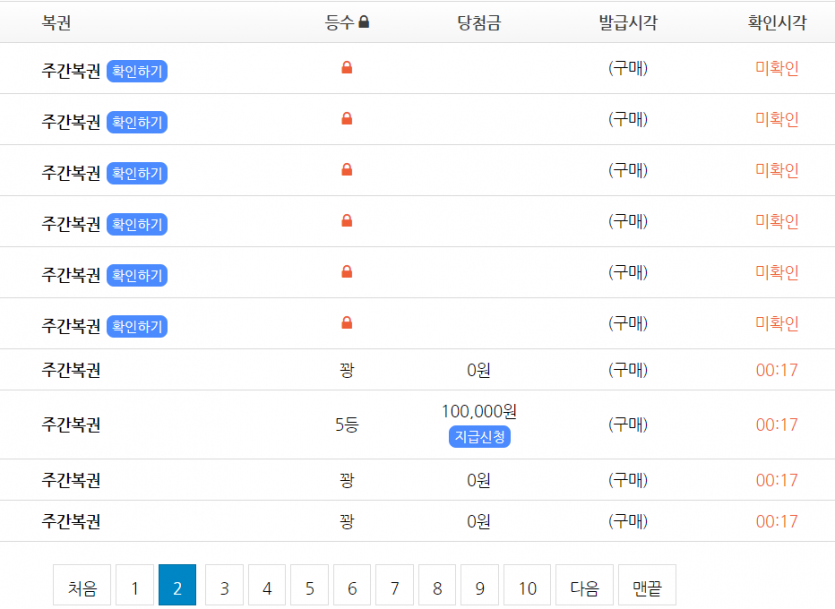The height and width of the screenshot is (609, 835).
Task: Click the lock icon in the 등수 header
Action: (x=364, y=22)
